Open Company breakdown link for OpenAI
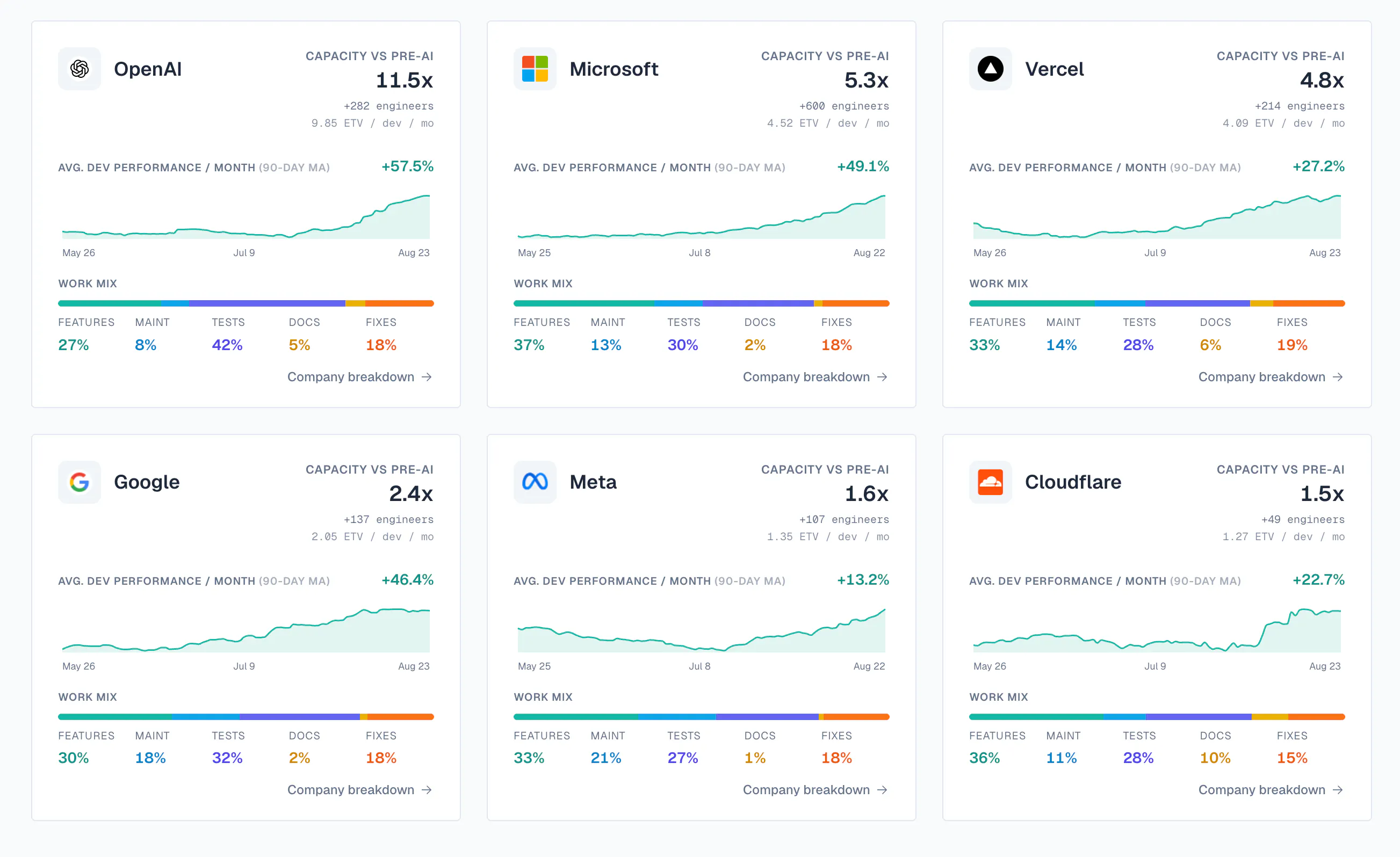The image size is (1400, 857). 359,376
